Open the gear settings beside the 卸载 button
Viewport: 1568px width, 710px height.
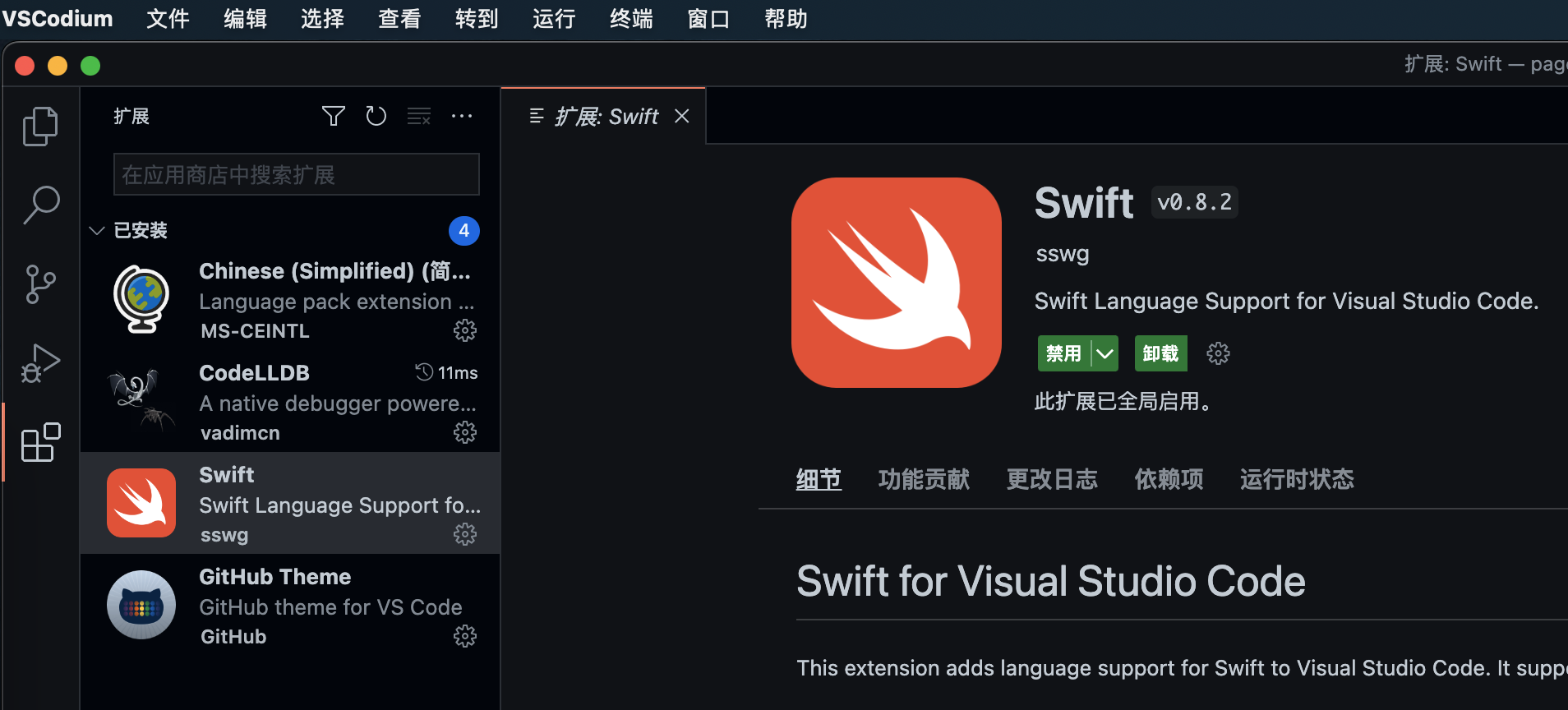coord(1218,353)
